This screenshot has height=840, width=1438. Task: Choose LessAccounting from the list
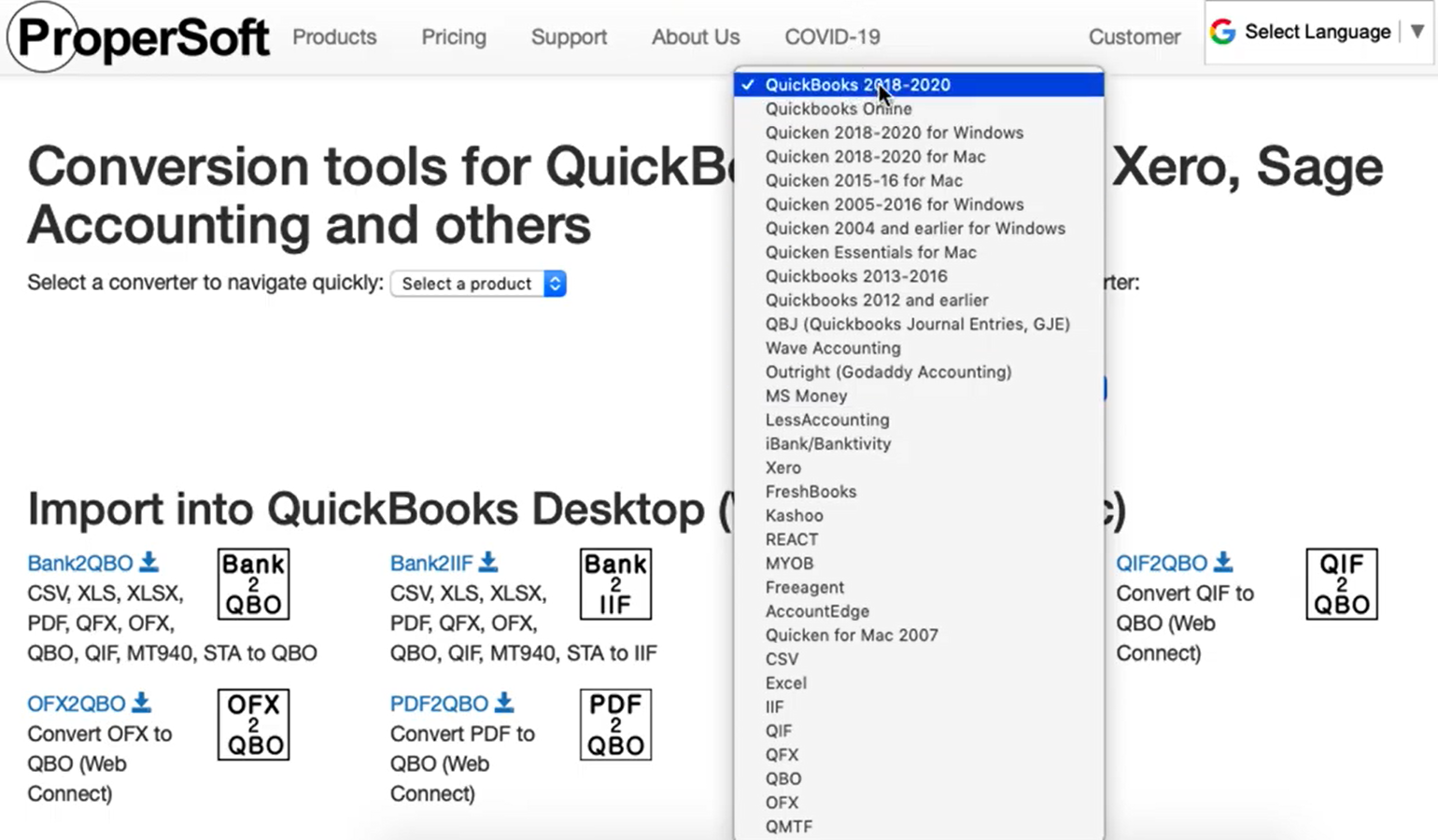click(919, 420)
